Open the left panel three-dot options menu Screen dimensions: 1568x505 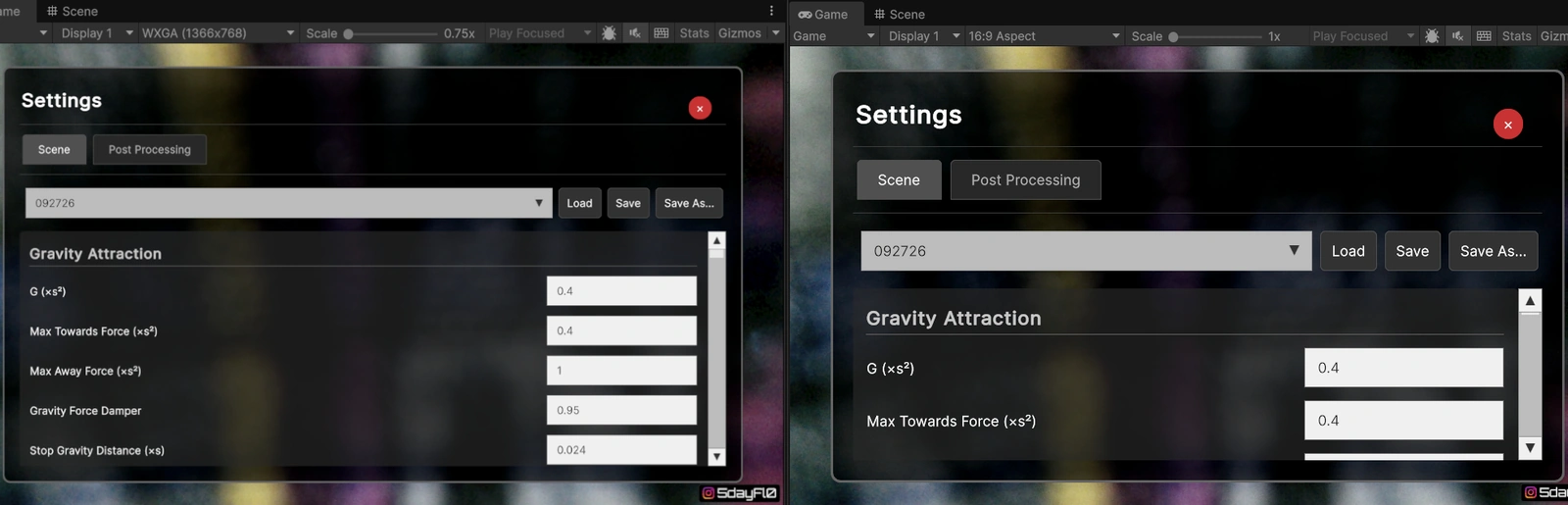pyautogui.click(x=771, y=11)
